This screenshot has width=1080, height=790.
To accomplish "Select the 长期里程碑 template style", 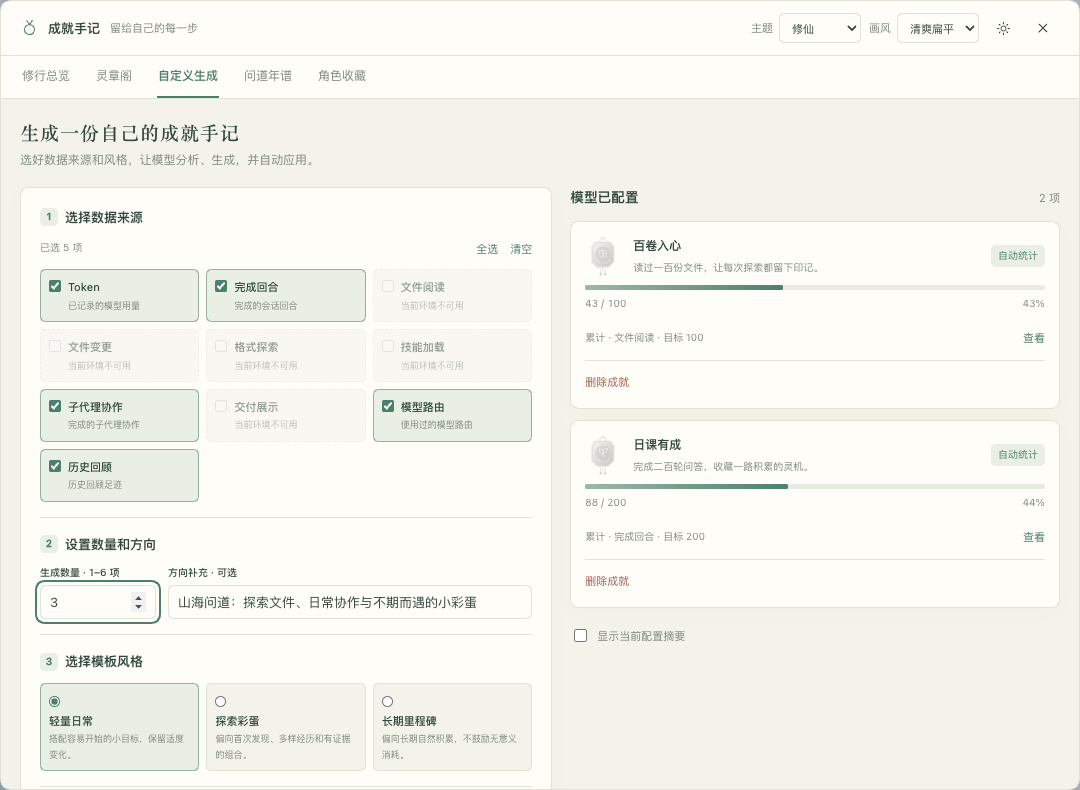I will (453, 727).
